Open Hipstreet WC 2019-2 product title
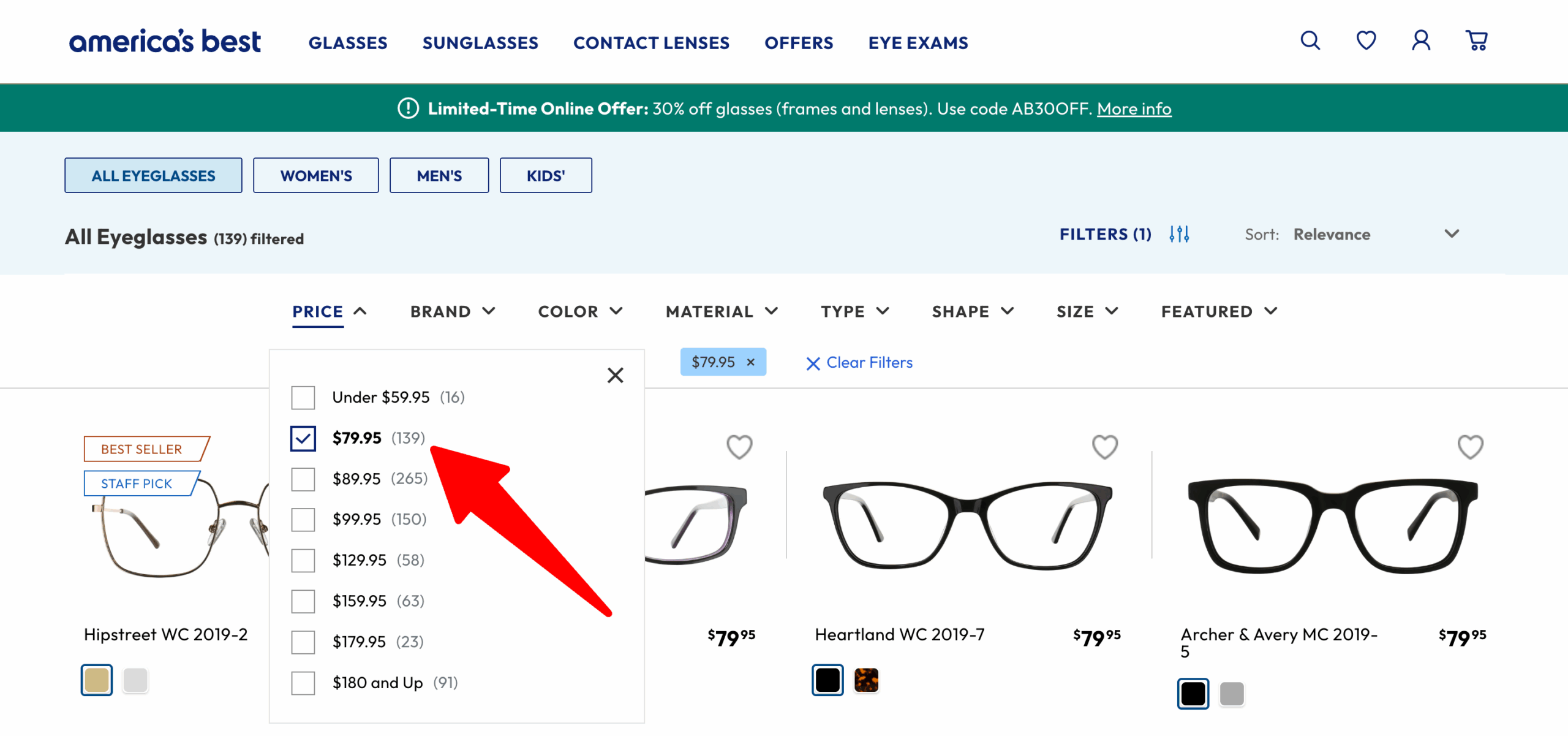Image resolution: width=1568 pixels, height=736 pixels. 165,634
